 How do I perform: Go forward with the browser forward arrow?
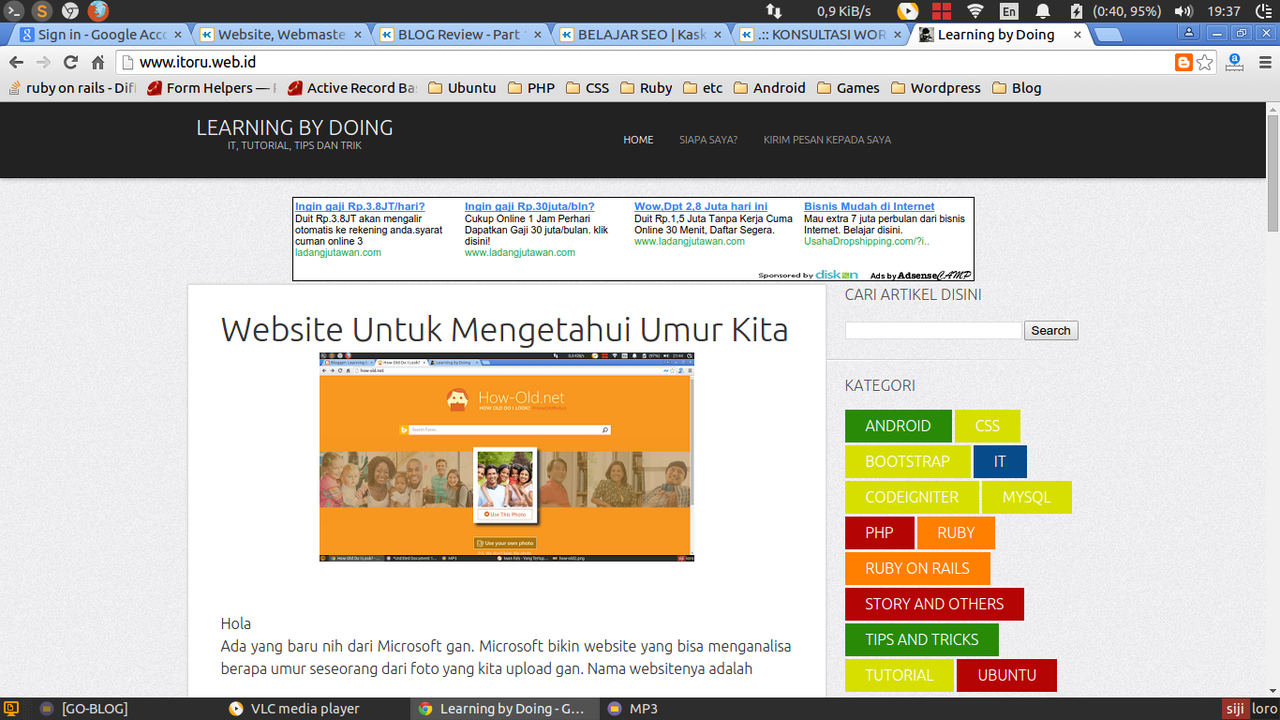pos(43,62)
